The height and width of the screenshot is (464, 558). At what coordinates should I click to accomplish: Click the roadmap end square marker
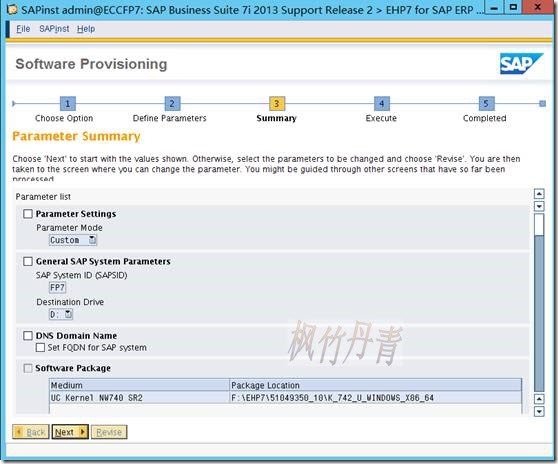point(542,104)
